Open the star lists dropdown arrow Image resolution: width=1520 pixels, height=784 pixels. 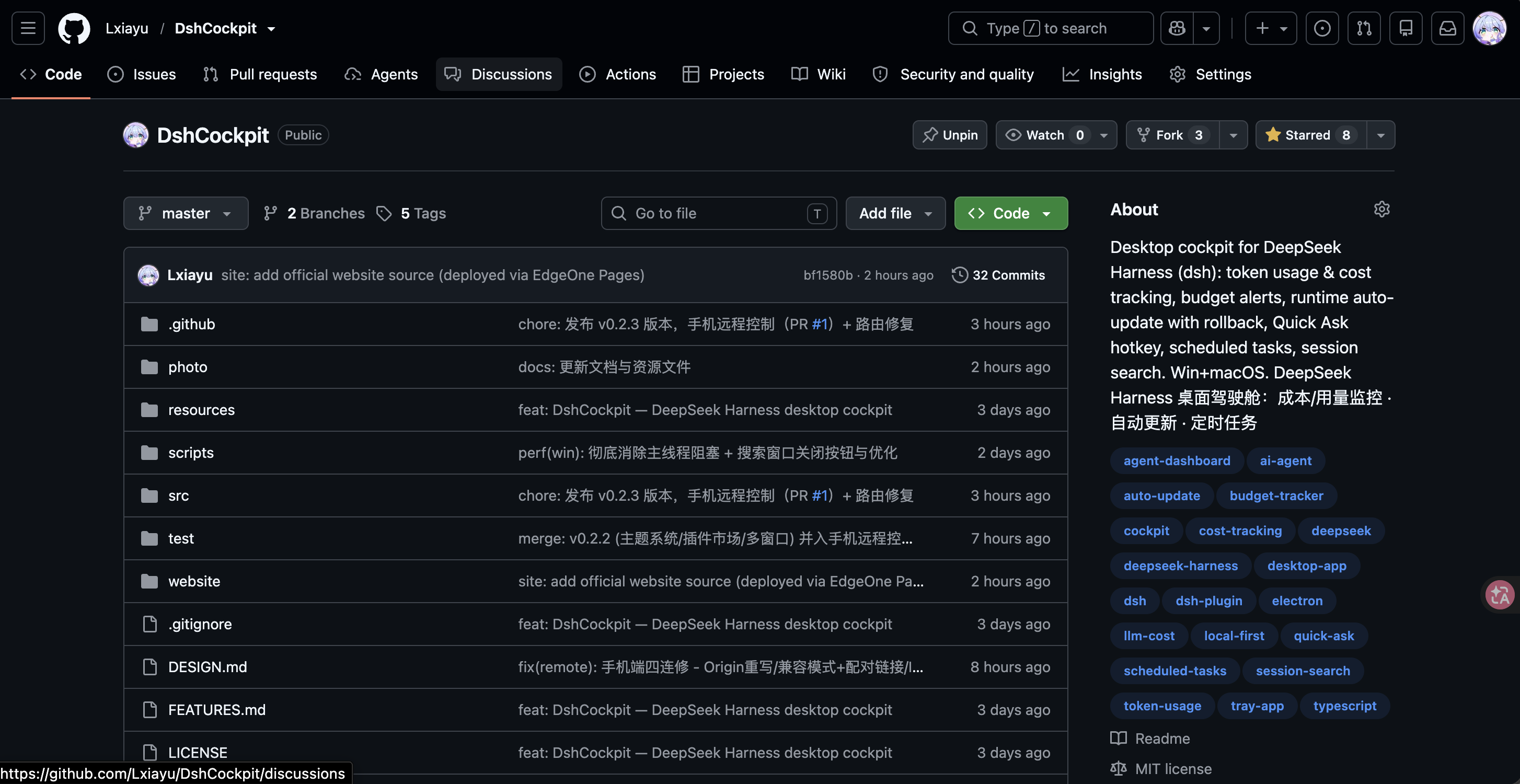[1380, 135]
